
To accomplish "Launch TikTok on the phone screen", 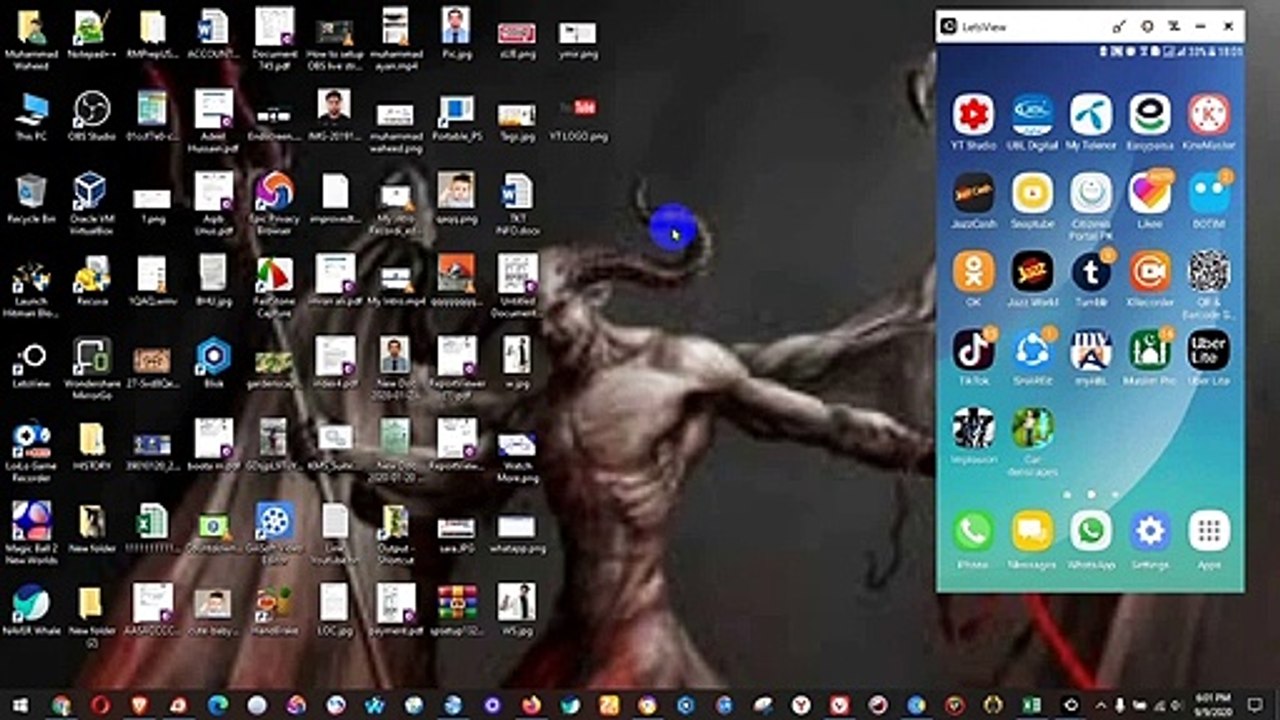I will point(973,350).
